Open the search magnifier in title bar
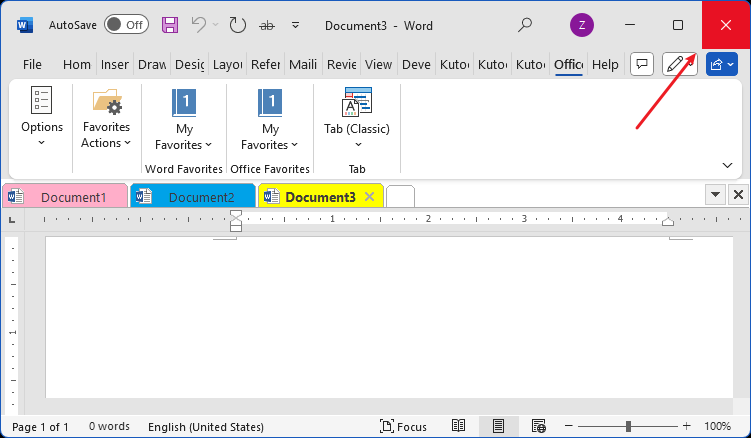The image size is (751, 438). 525,24
